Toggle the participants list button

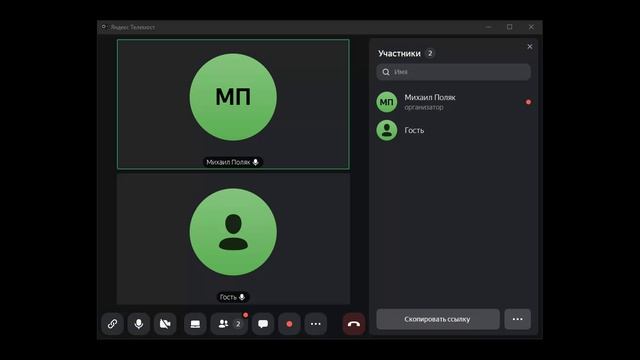tap(229, 324)
